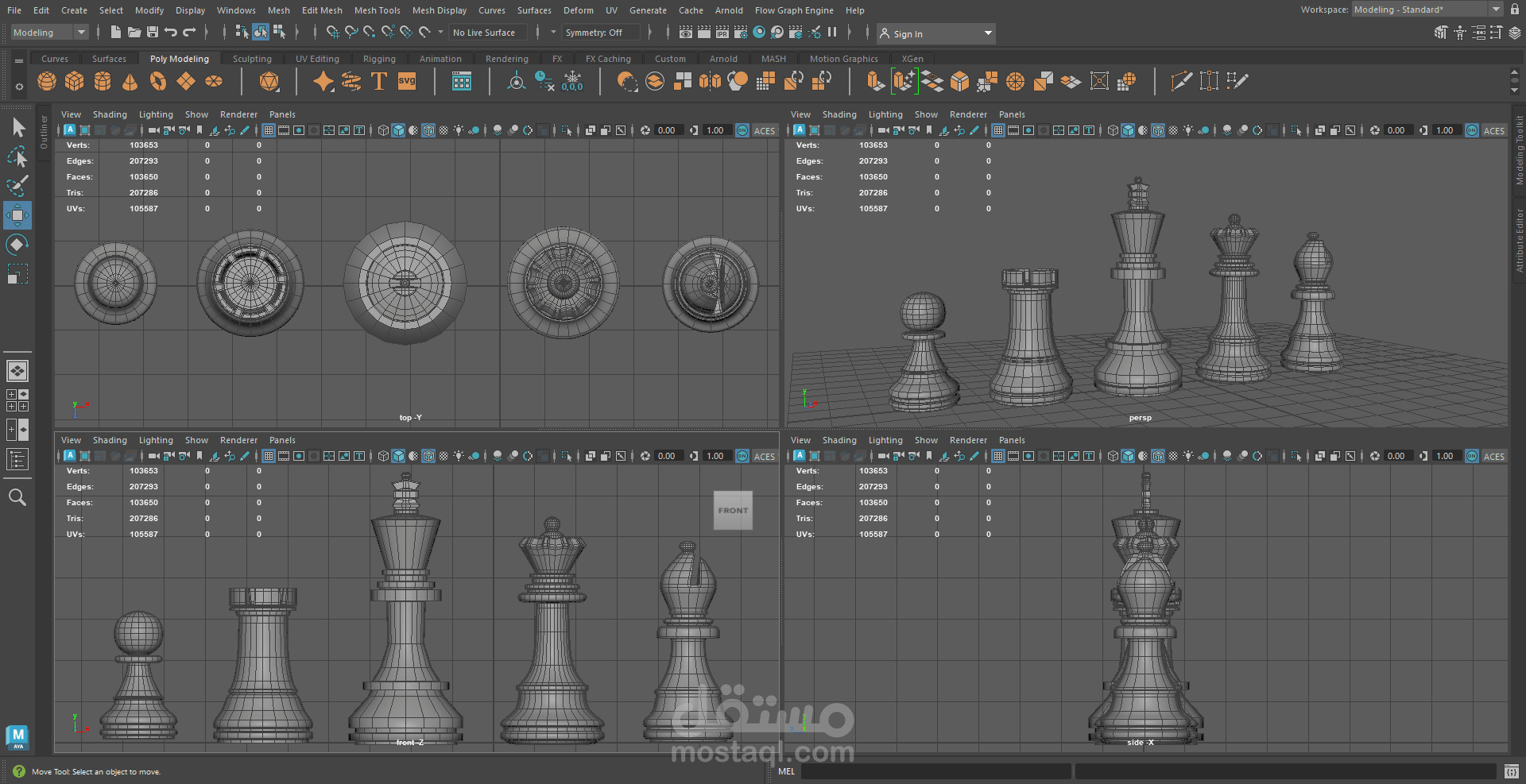Screen dimensions: 1526x784
Task: Open the Workspace dropdown showing Modeling - Standard
Action: point(1427,9)
